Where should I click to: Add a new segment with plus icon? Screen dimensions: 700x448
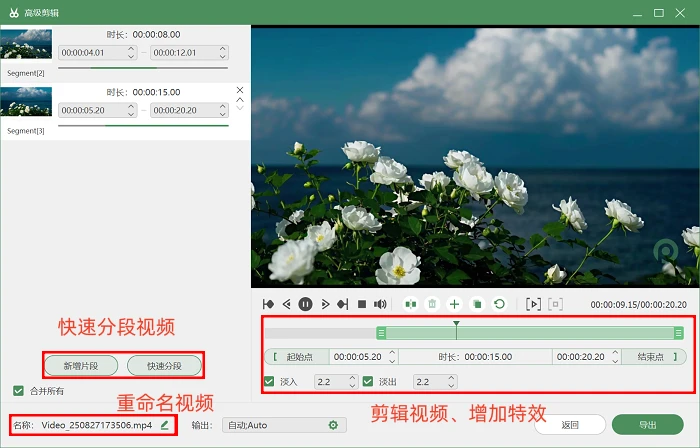(x=454, y=304)
